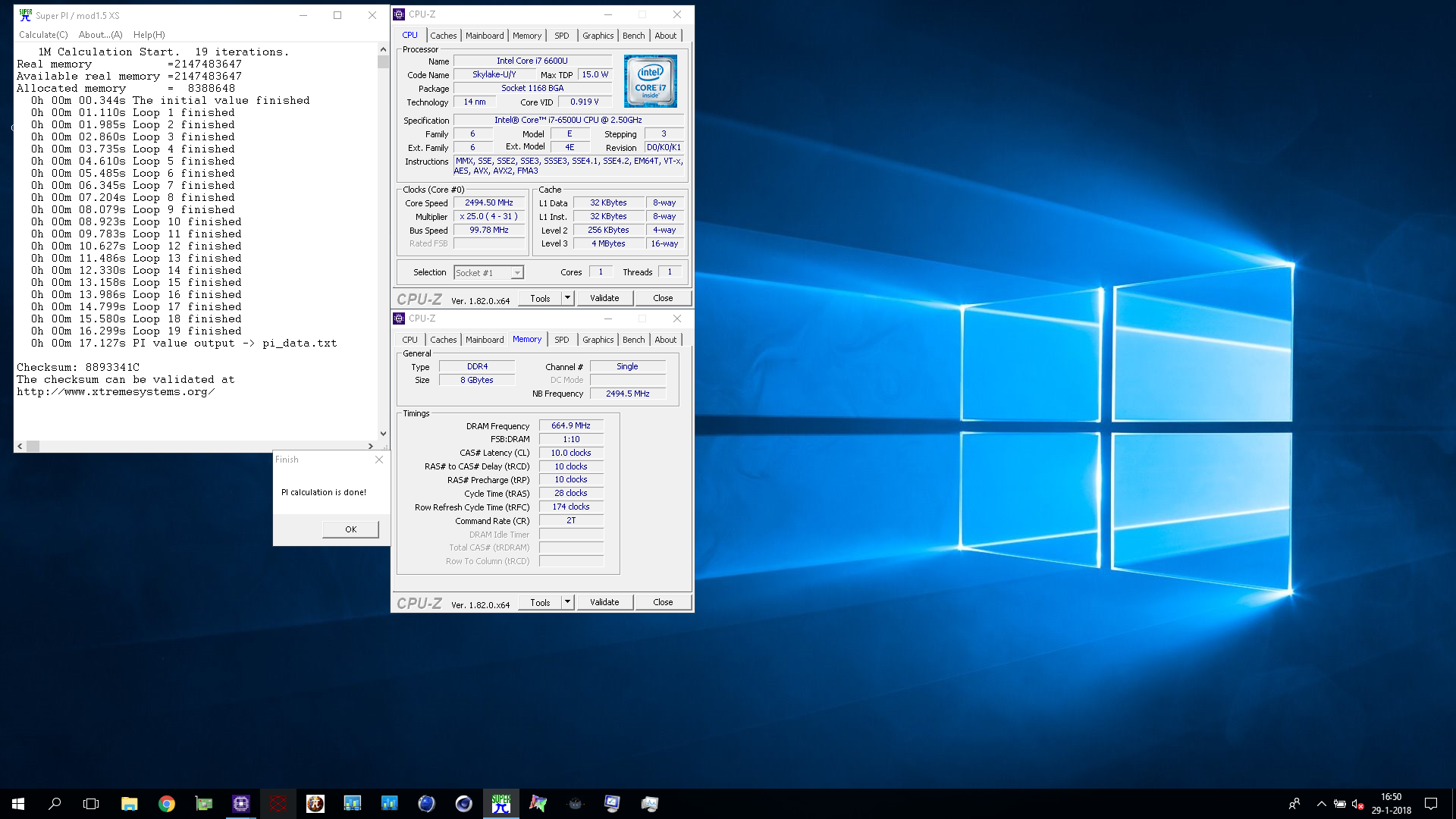Open the red wireframe taskbar icon
This screenshot has width=1456, height=819.
coord(278,804)
